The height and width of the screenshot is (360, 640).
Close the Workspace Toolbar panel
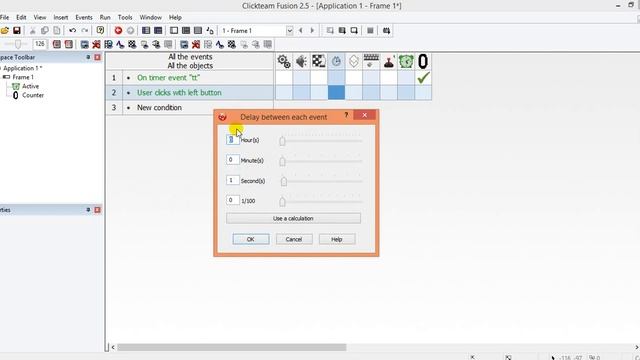point(97,58)
